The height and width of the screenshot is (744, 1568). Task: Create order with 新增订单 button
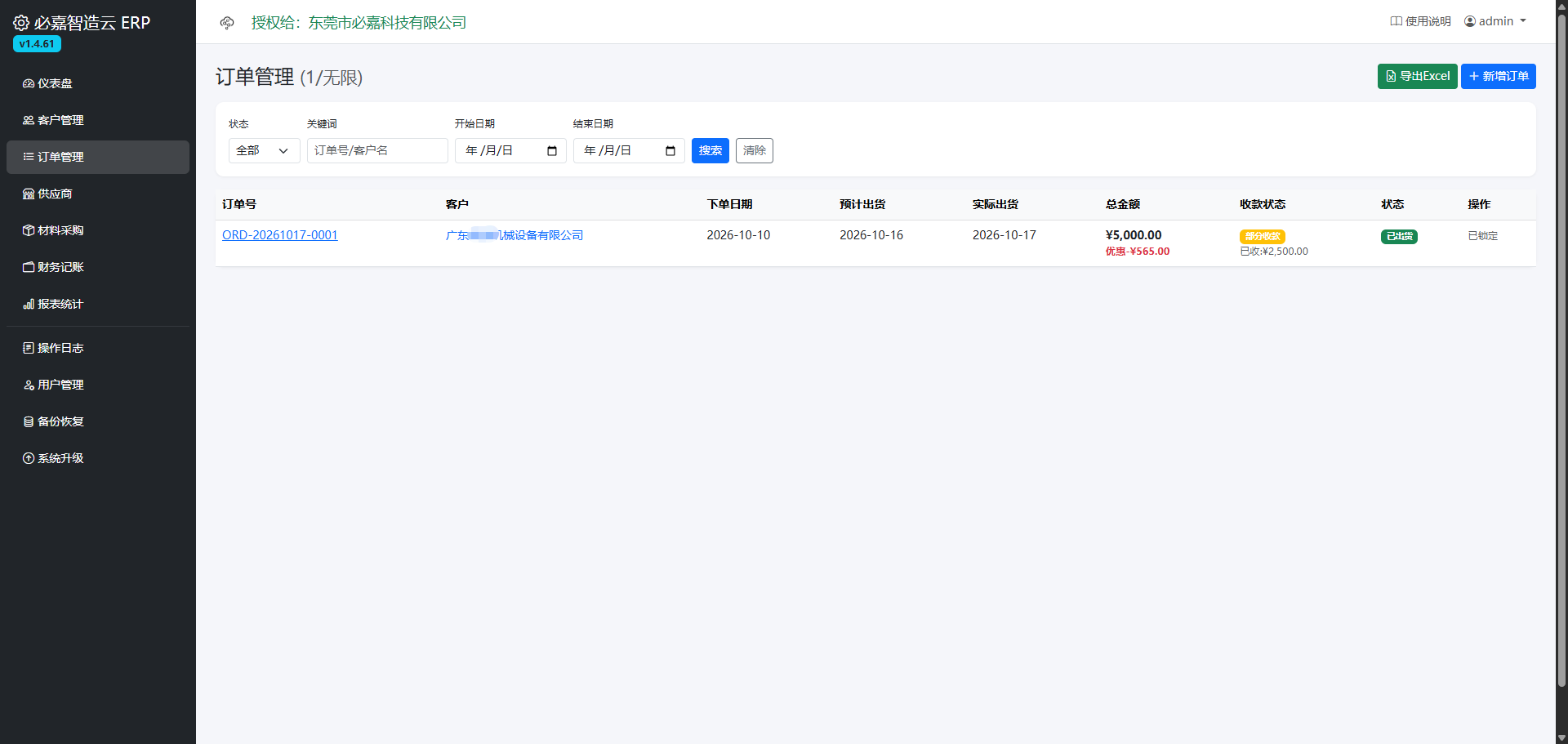coord(1499,76)
